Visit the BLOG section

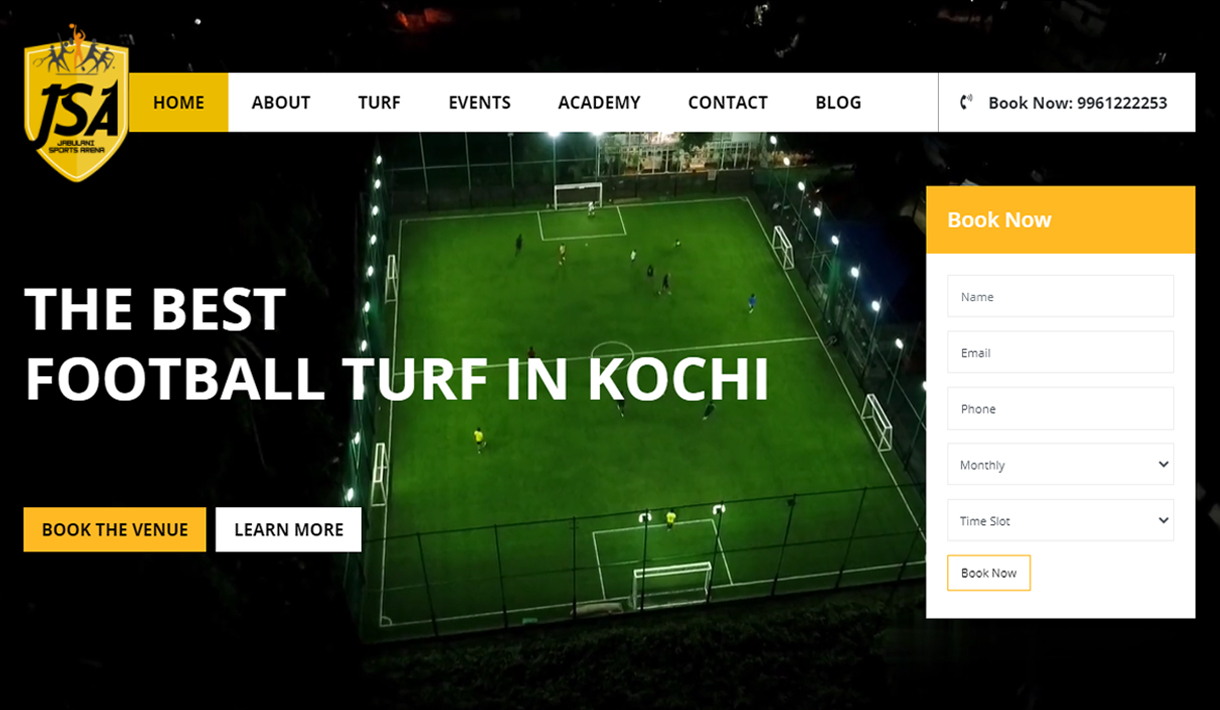(x=838, y=102)
